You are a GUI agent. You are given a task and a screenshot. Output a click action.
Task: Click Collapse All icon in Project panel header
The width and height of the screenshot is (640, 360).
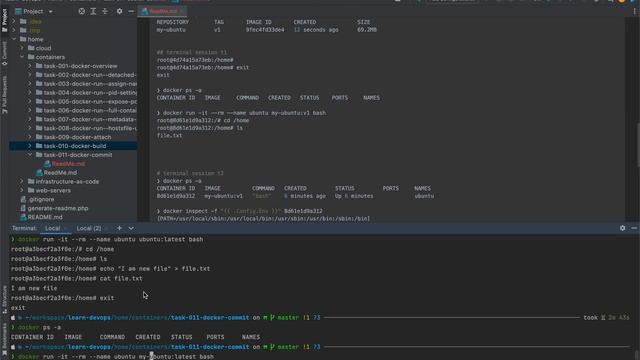click(105, 11)
